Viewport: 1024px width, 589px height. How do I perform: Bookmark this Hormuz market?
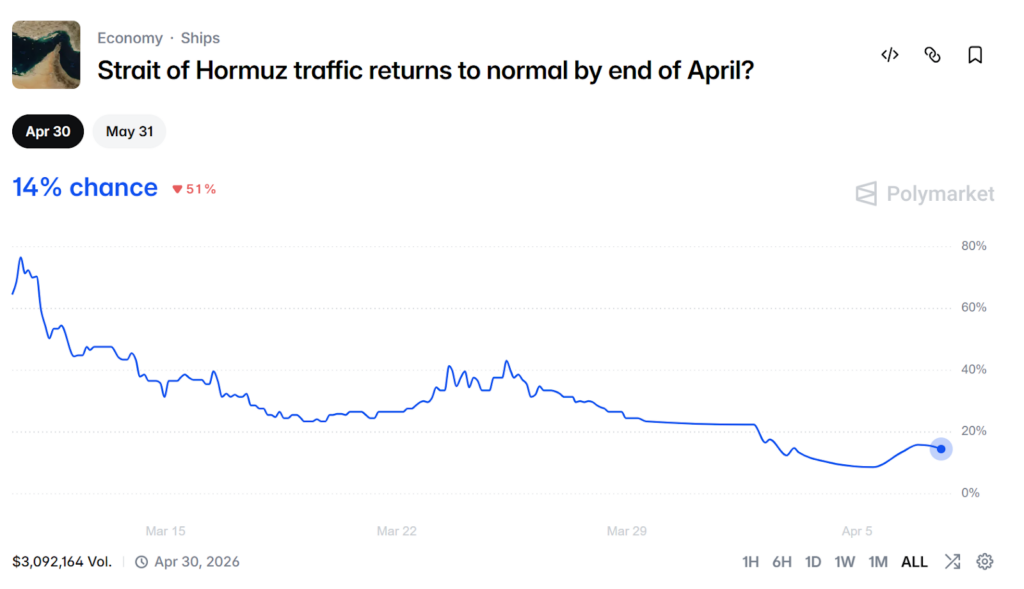(x=975, y=55)
